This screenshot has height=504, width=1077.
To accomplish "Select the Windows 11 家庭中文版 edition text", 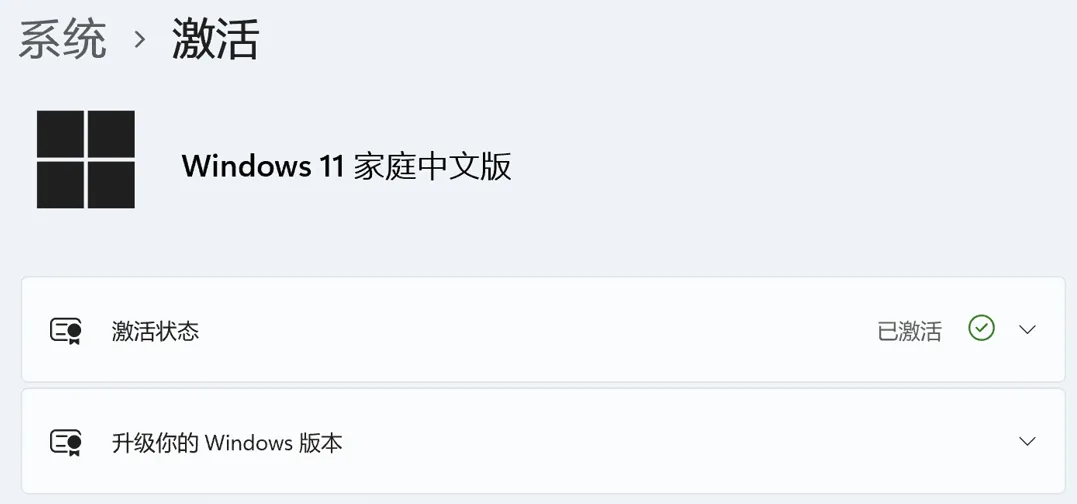I will click(347, 166).
